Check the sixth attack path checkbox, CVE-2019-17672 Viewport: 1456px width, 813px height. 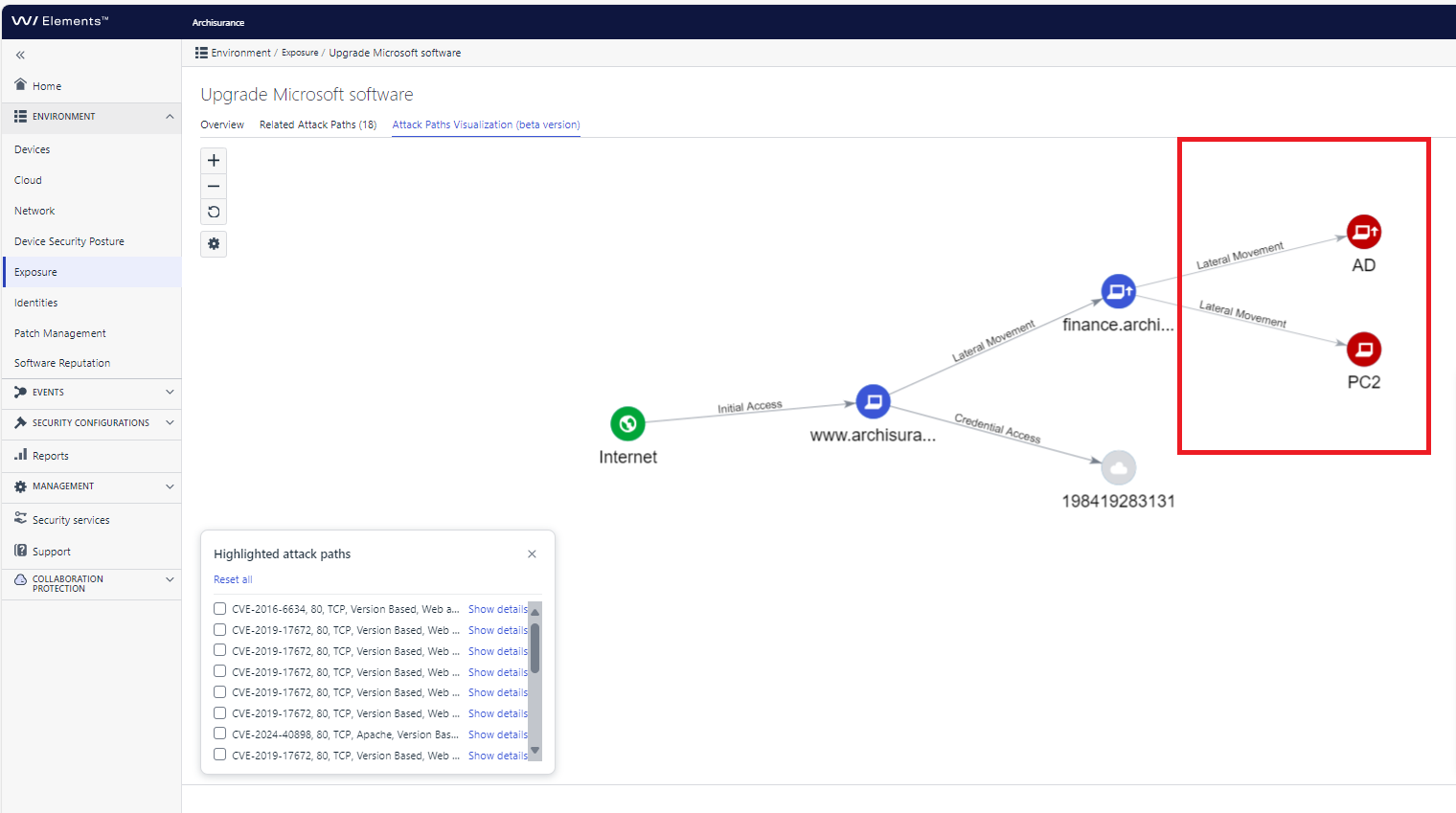[x=219, y=712]
